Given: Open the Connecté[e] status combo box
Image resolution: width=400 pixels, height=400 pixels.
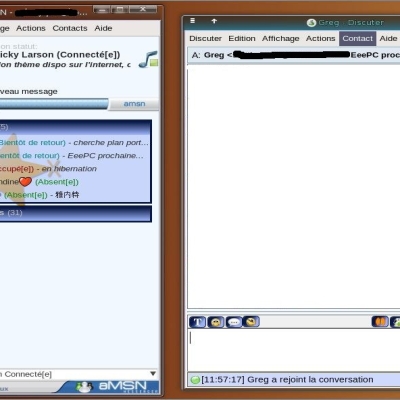Looking at the screenshot, I should pyautogui.click(x=79, y=374).
